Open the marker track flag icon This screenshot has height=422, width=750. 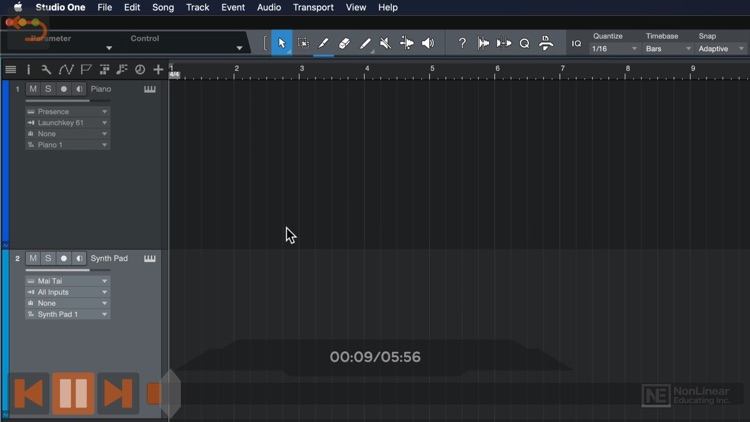86,69
